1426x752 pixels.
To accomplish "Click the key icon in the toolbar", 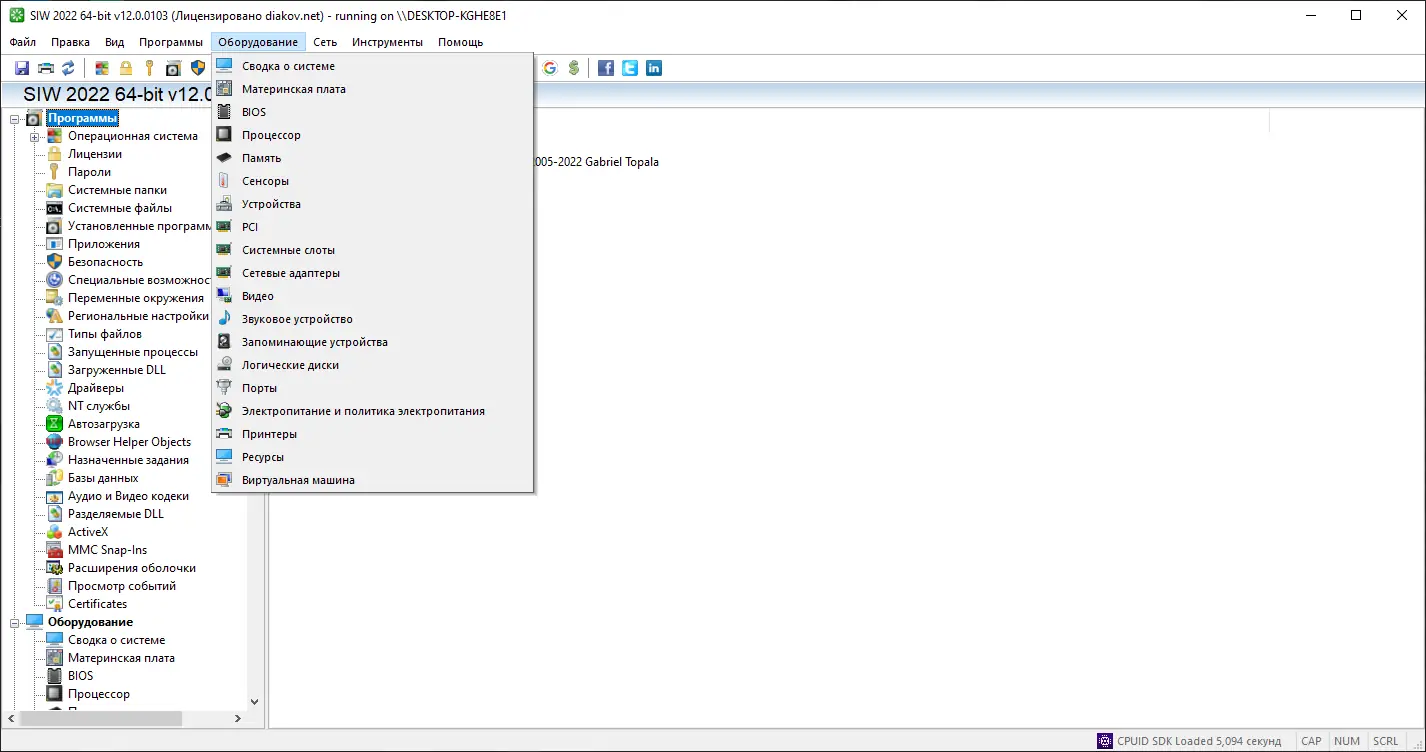I will [x=149, y=68].
